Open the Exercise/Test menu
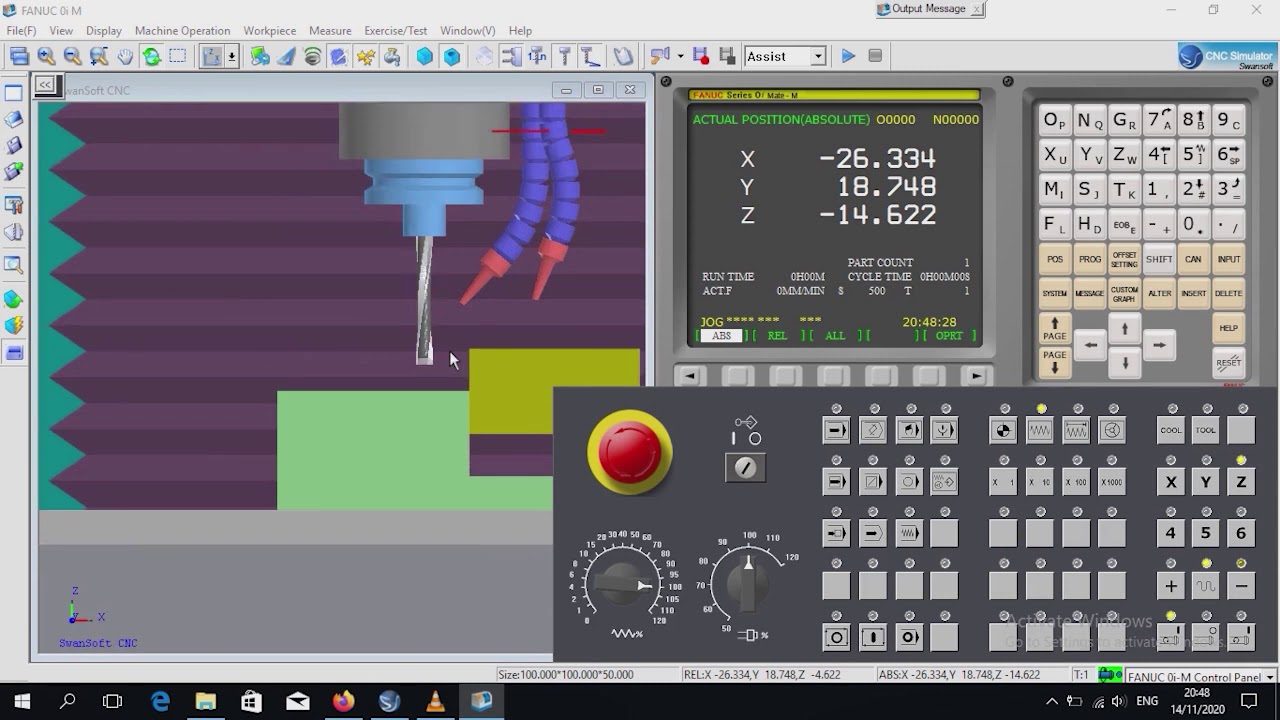This screenshot has height=720, width=1280. point(395,31)
